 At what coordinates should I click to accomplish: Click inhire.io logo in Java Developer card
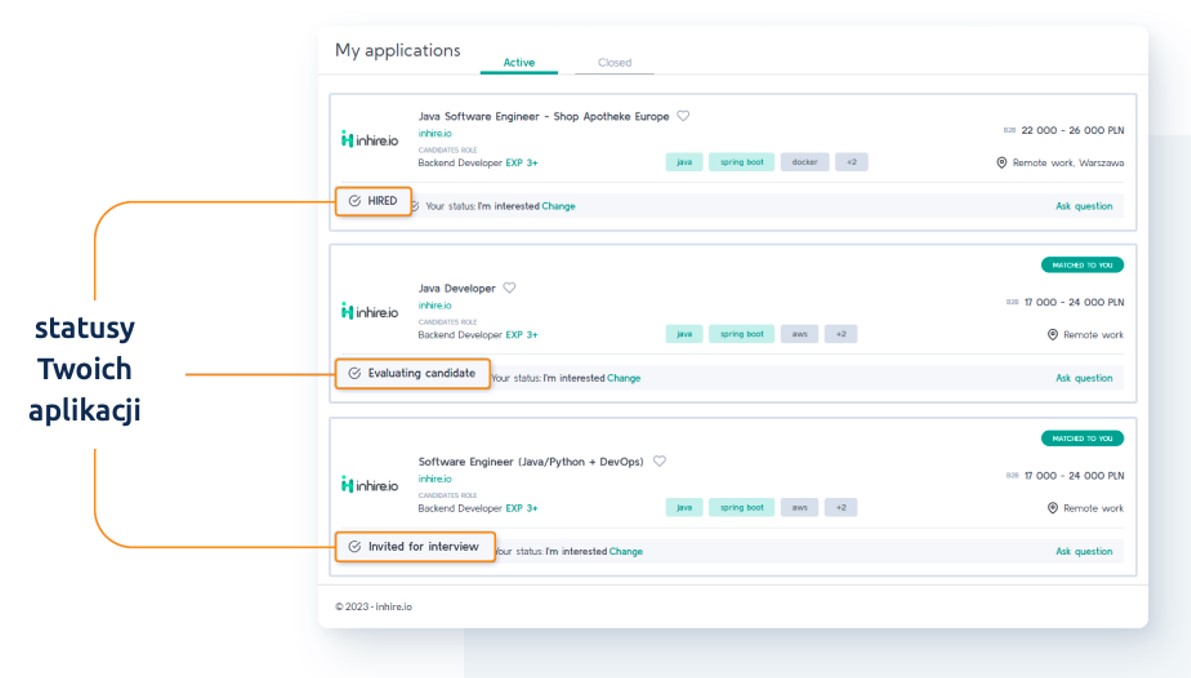coord(369,312)
